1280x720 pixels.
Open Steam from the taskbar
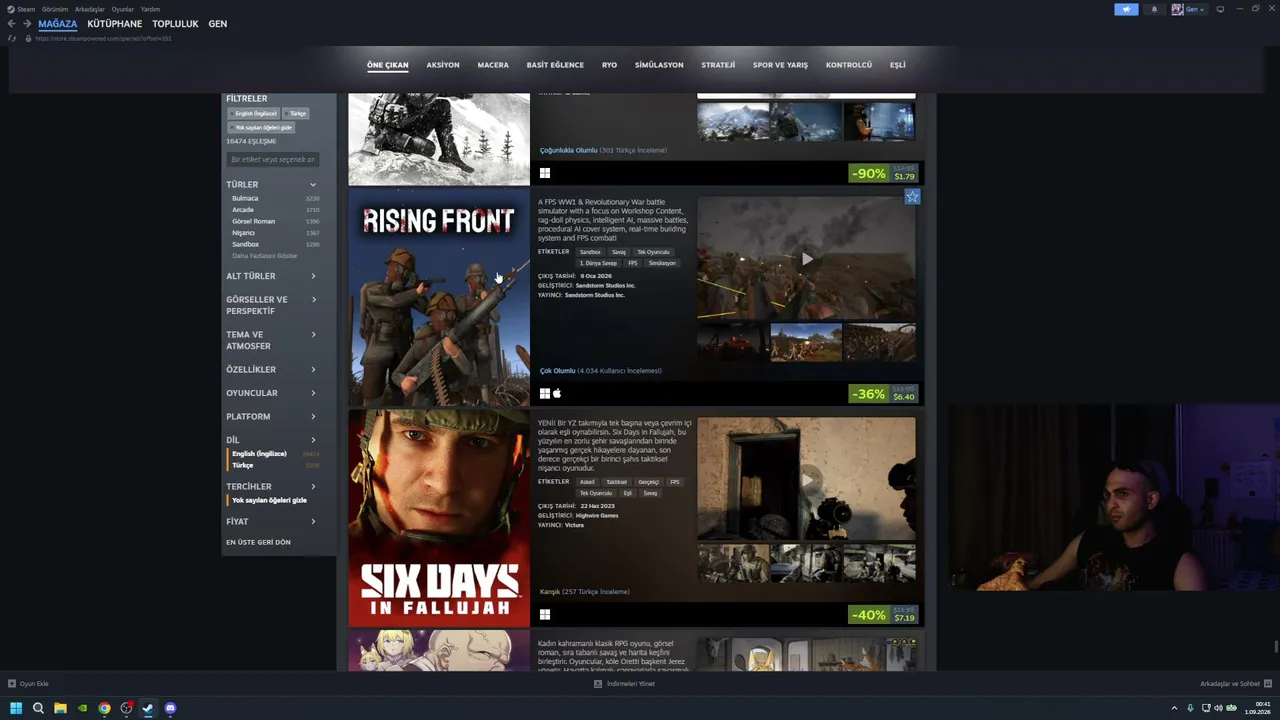pyautogui.click(x=148, y=708)
